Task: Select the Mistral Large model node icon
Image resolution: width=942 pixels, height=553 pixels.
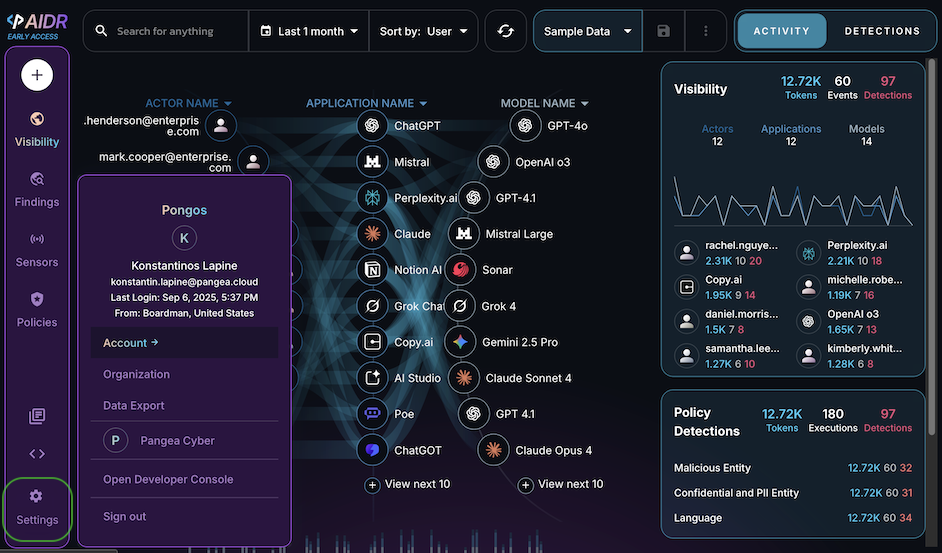Action: [x=464, y=234]
